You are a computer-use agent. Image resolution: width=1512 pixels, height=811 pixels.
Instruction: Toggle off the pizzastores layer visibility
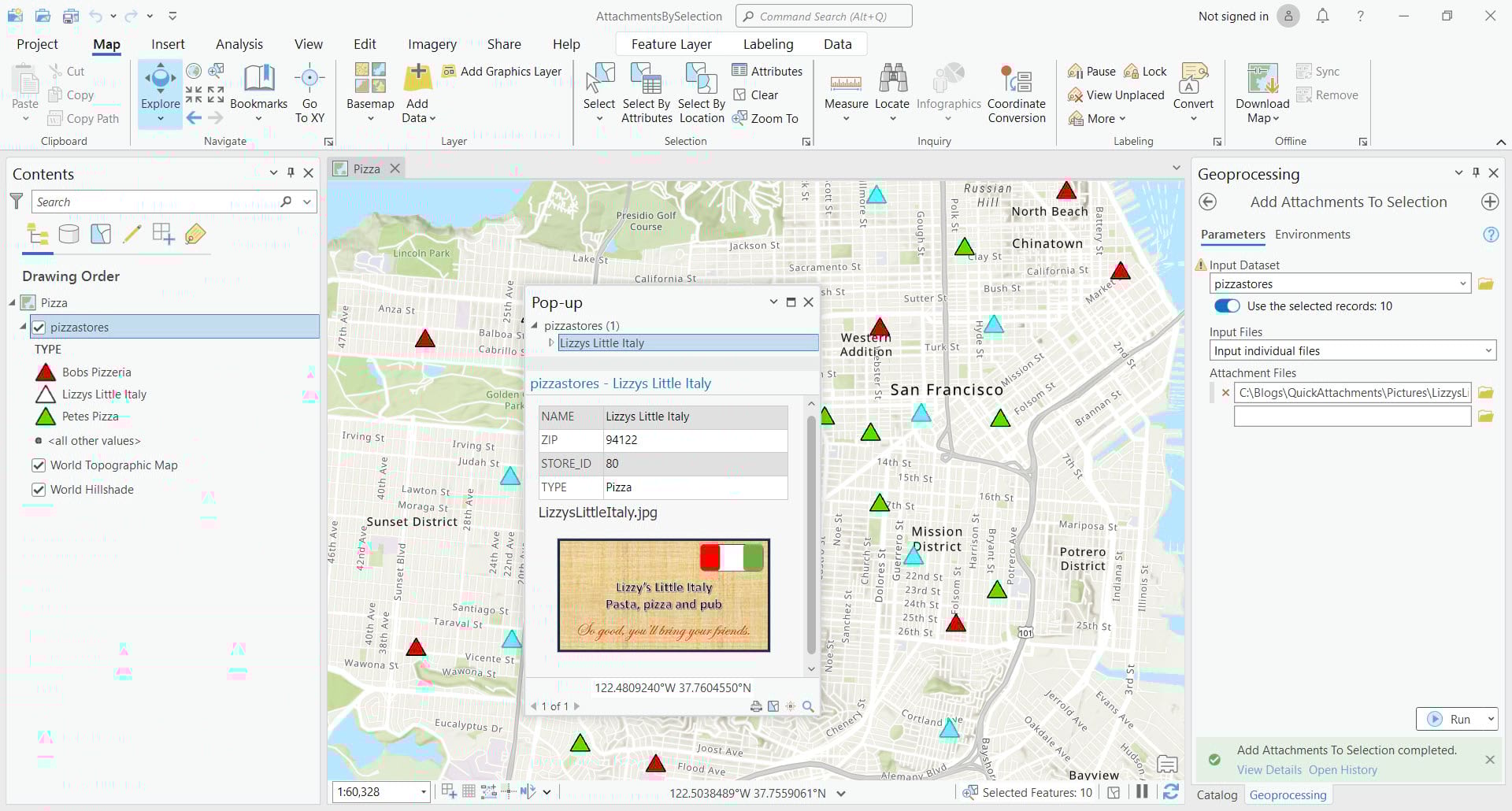click(x=39, y=327)
